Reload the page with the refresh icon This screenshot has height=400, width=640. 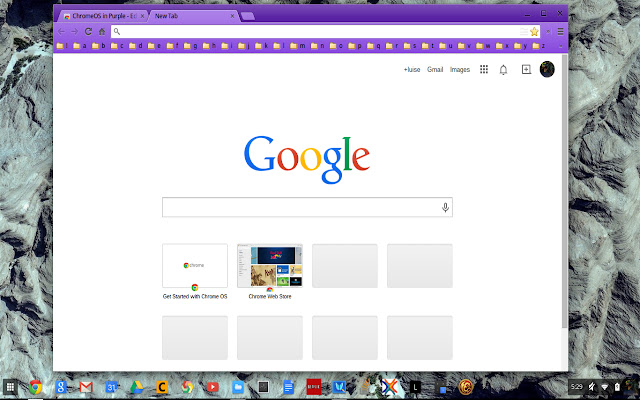(x=88, y=31)
